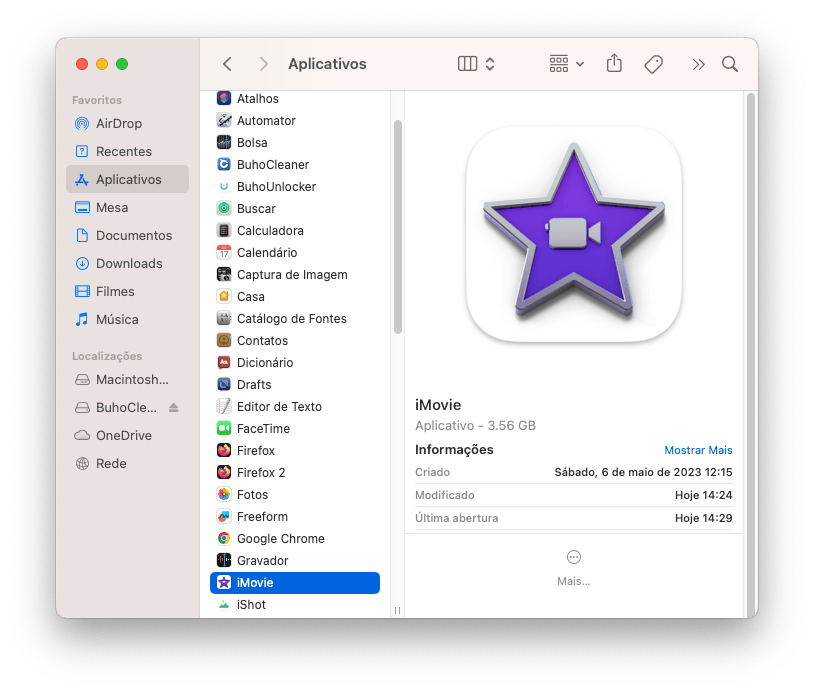Select the Catálogo de Fontes icon
Viewport: 814px width, 692px height.
pos(224,318)
